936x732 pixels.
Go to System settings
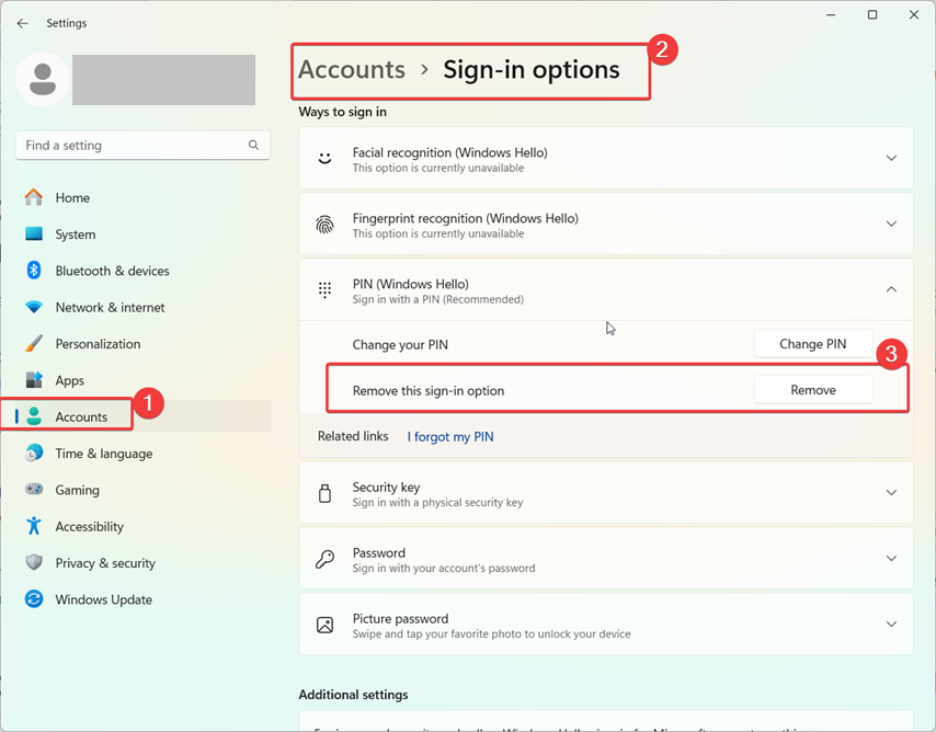(x=143, y=234)
